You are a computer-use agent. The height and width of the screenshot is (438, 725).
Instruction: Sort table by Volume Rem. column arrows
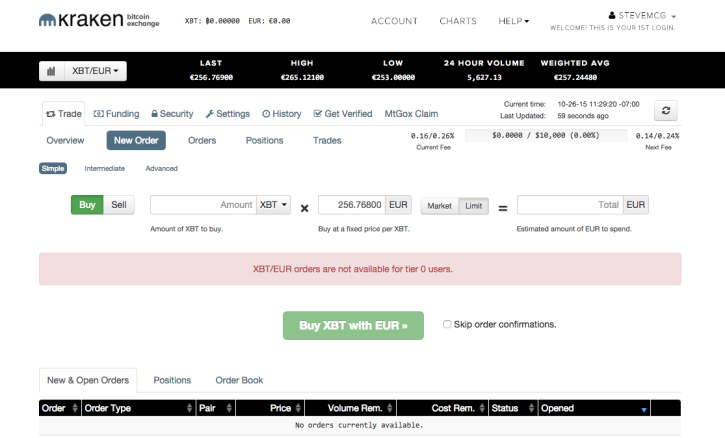[x=390, y=408]
